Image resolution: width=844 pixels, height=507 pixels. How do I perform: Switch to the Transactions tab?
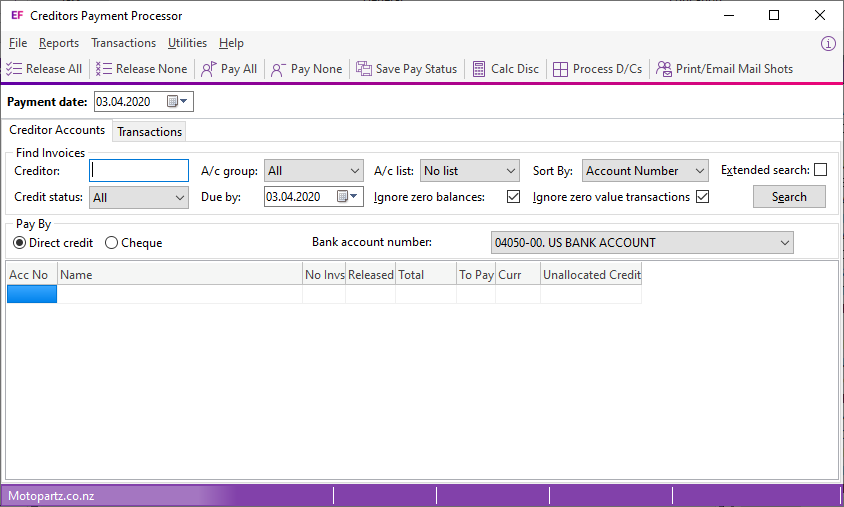pos(150,132)
